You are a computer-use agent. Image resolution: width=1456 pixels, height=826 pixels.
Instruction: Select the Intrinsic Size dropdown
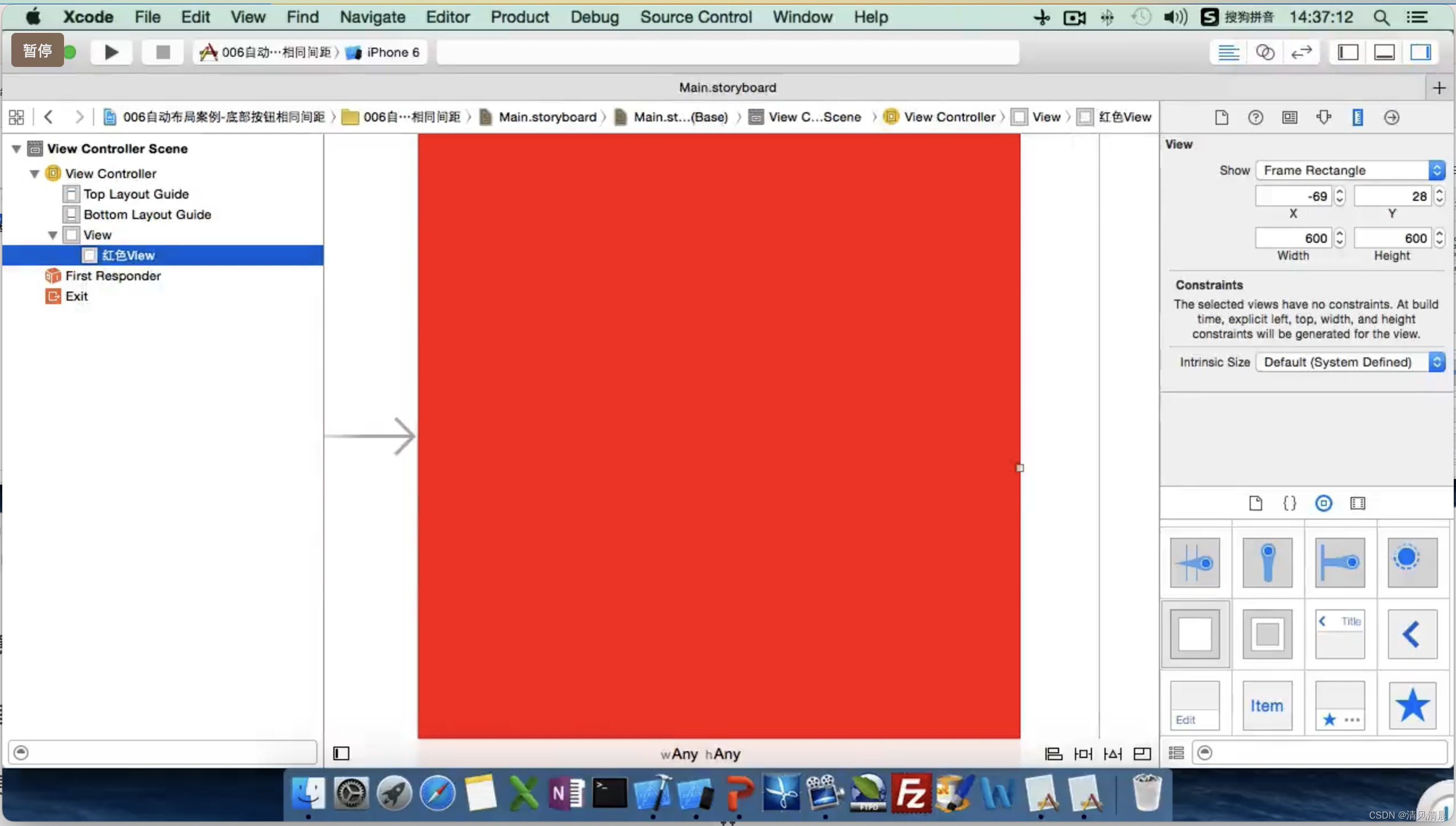pos(1350,361)
